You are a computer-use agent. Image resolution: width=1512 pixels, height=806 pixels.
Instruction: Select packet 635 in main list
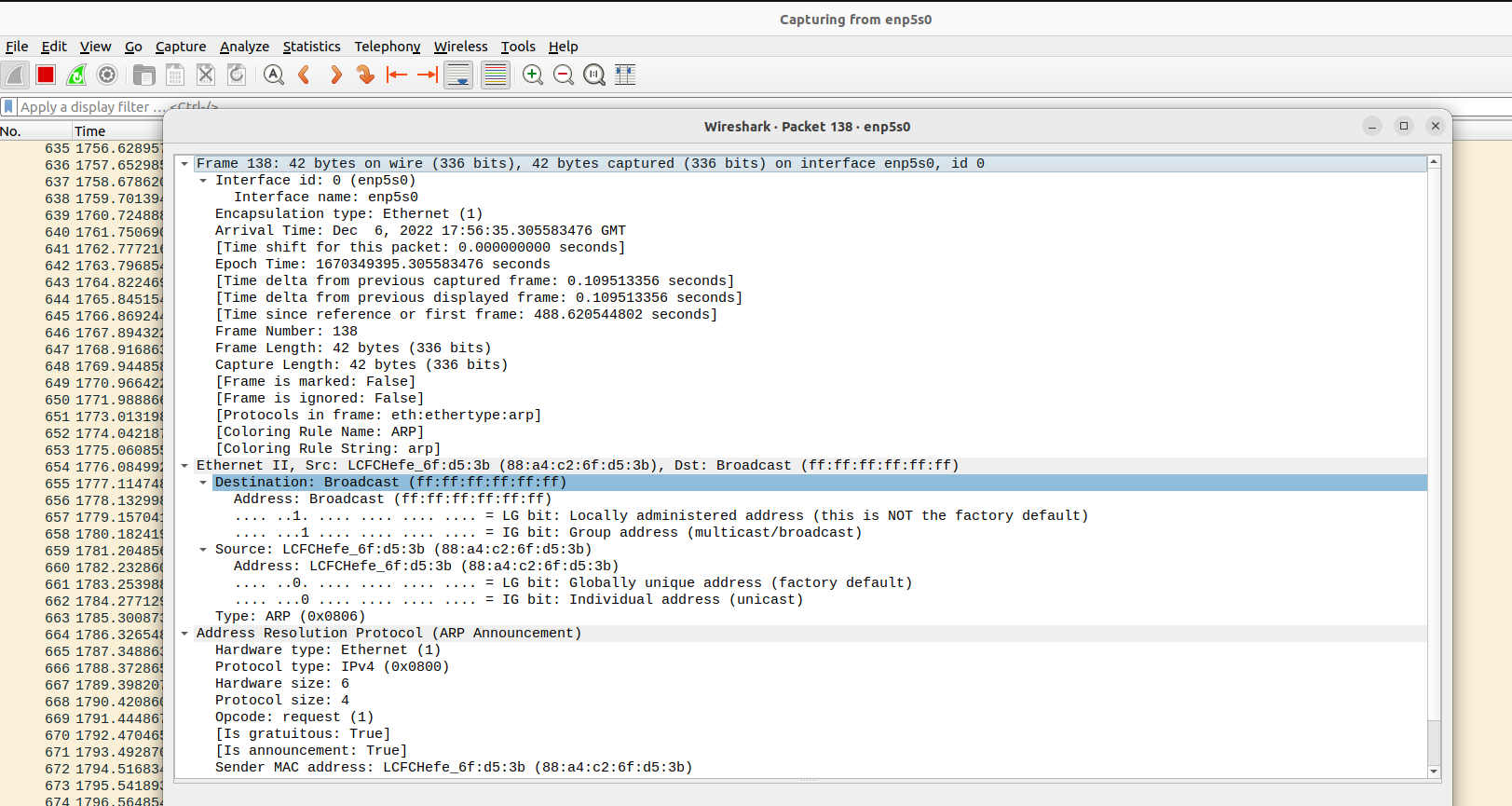[x=82, y=149]
